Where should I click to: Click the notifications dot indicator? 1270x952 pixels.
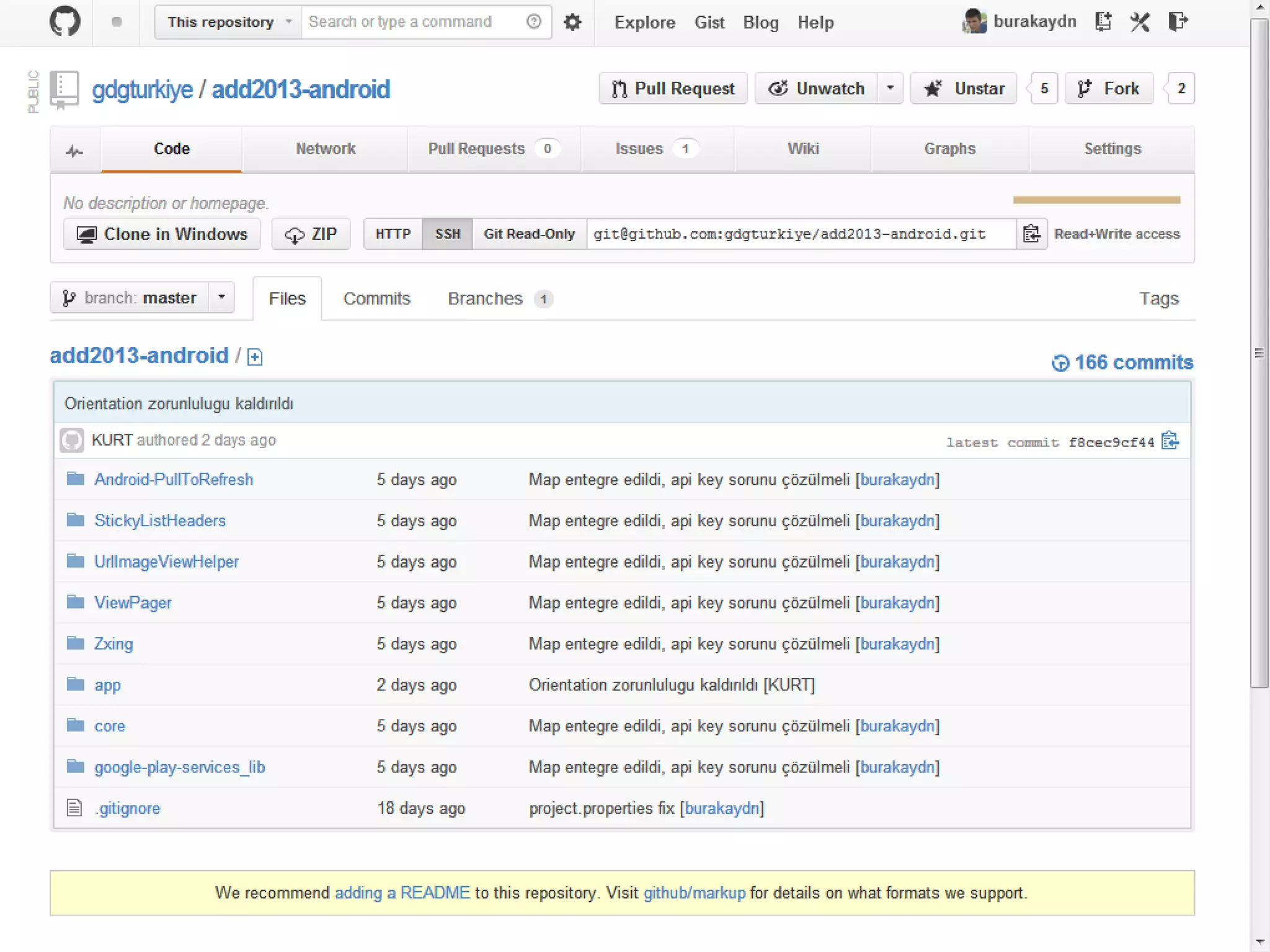117,22
